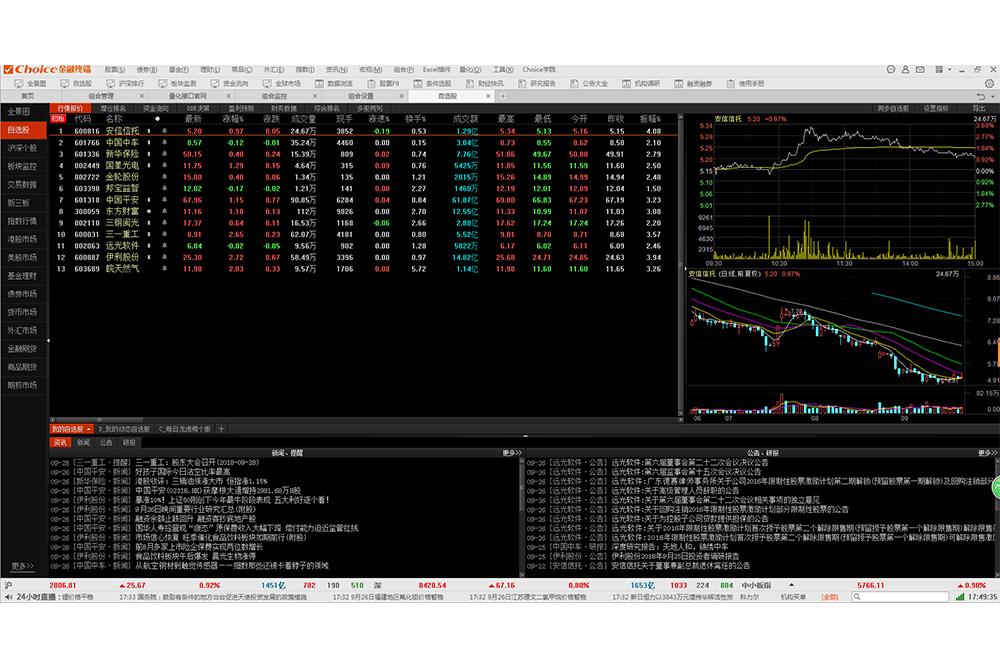Open the grid layout icon in title bar
The image size is (1000, 666).
[x=939, y=70]
